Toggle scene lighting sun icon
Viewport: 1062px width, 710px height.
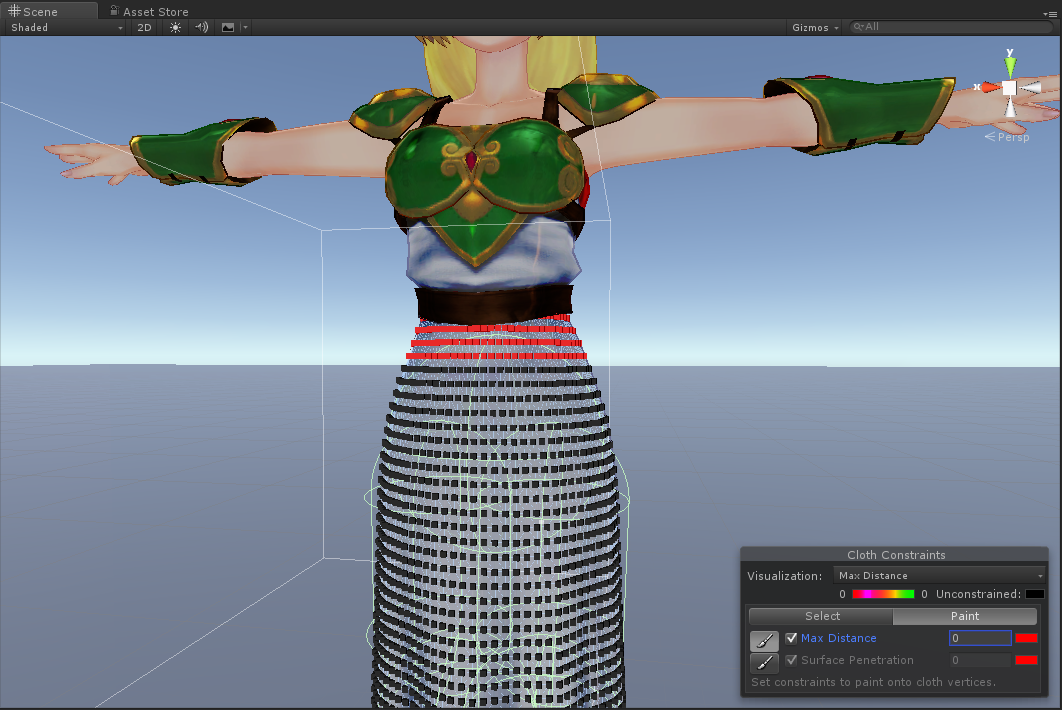pos(175,27)
